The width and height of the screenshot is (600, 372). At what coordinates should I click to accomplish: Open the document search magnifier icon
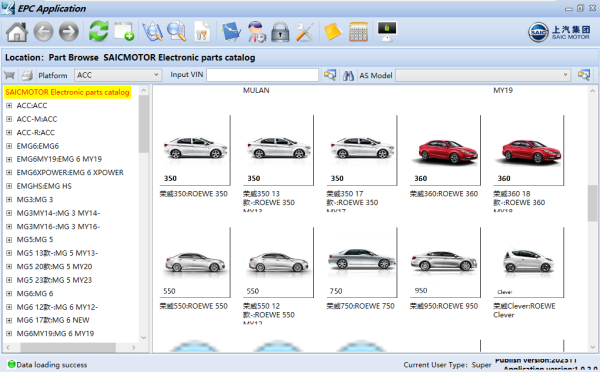tap(176, 32)
